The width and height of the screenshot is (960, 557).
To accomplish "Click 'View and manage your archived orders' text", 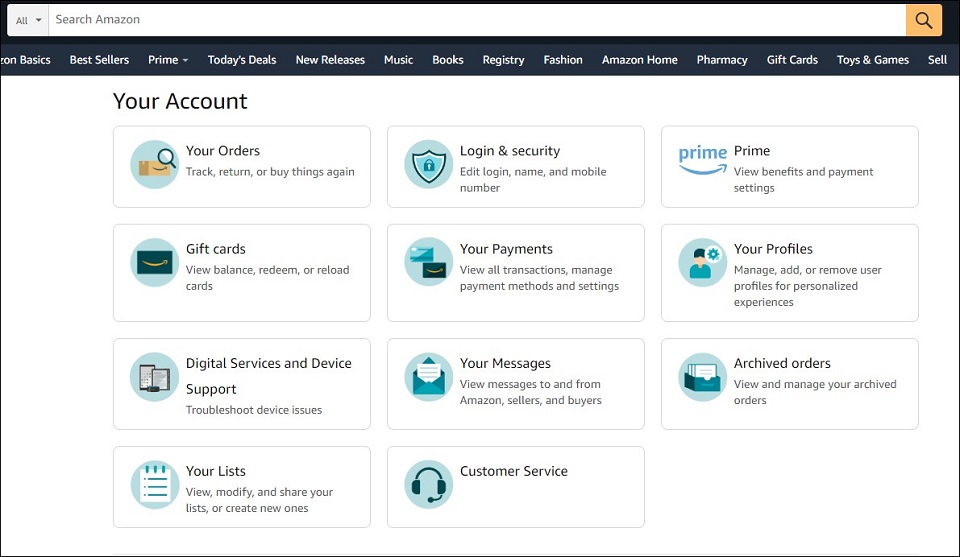I will click(815, 392).
